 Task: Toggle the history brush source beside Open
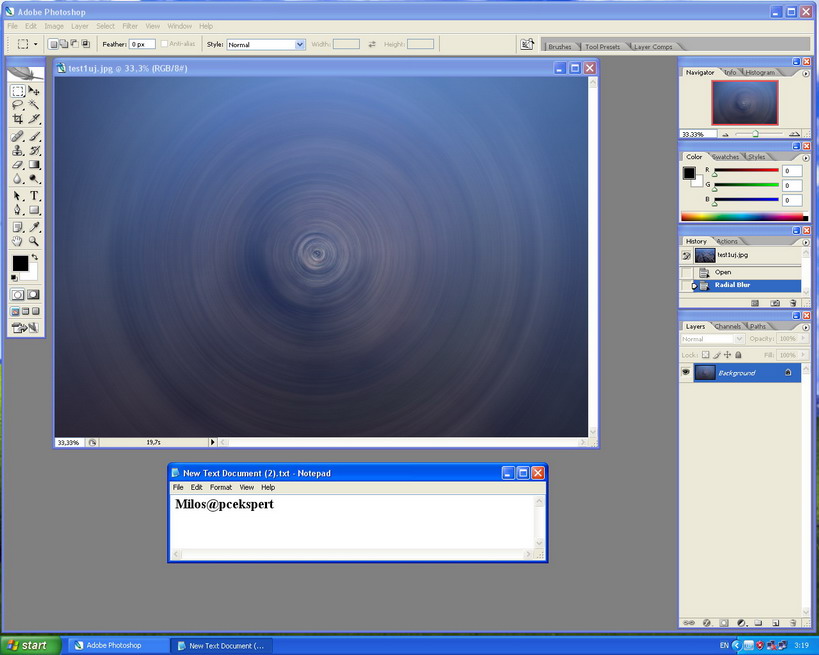[x=686, y=272]
